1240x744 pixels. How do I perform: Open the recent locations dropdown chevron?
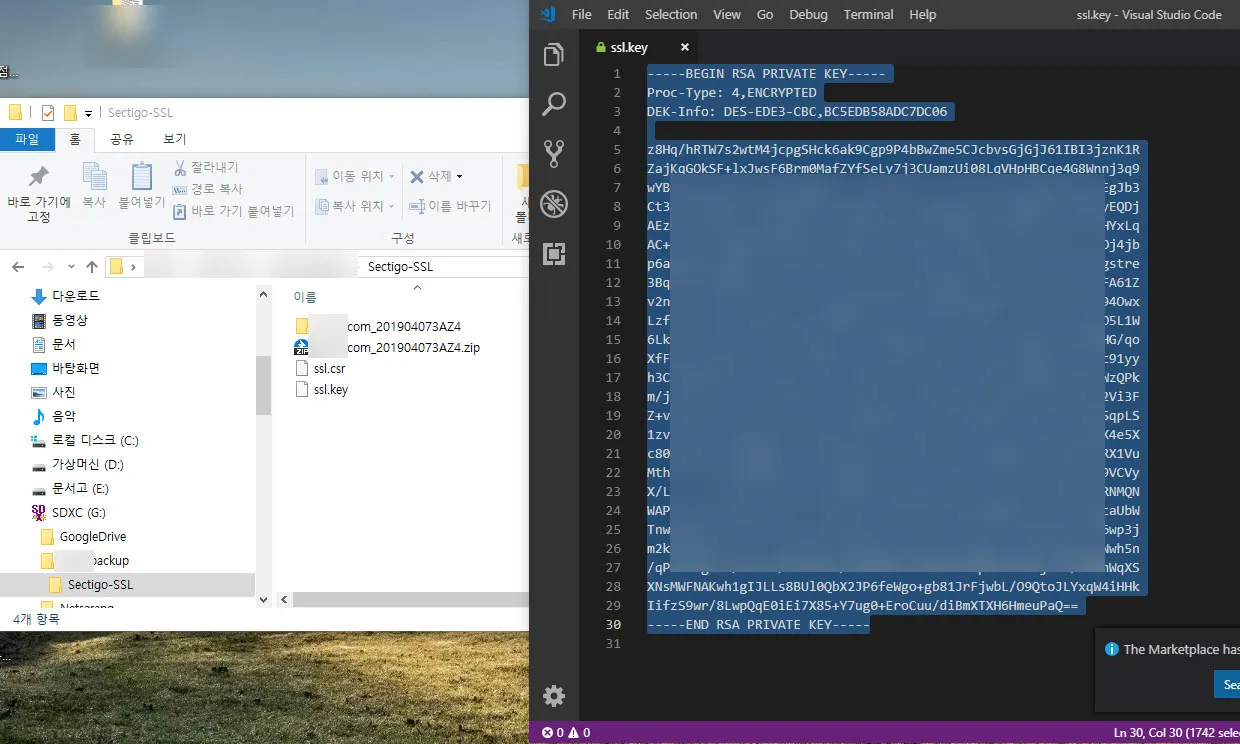[x=71, y=267]
